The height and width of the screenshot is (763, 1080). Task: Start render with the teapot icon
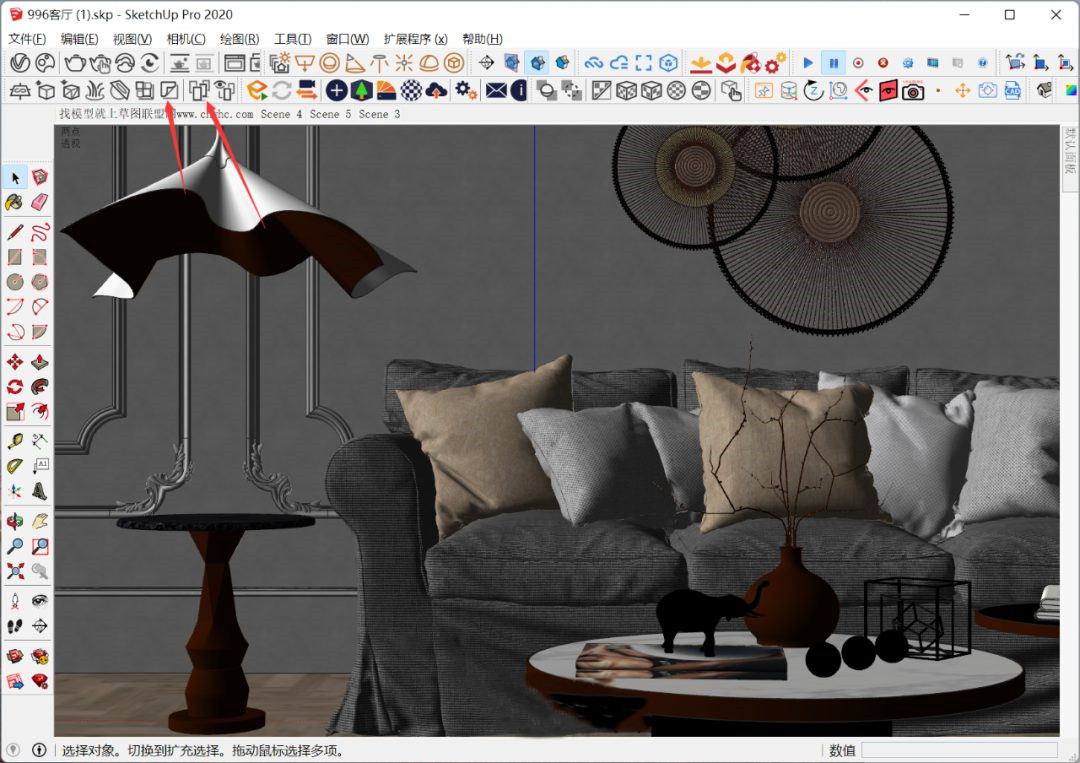click(74, 63)
